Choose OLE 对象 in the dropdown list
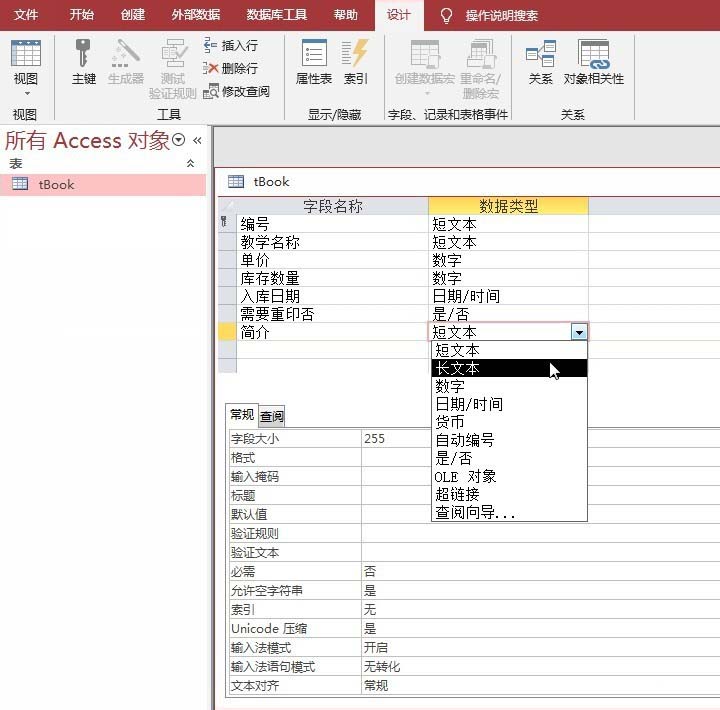 [509, 476]
